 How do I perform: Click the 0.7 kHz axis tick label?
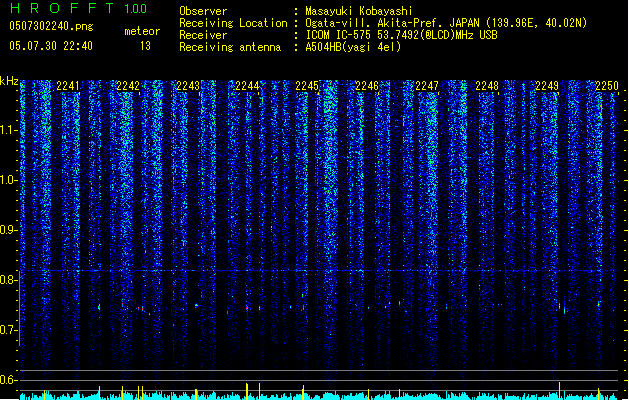coord(9,330)
